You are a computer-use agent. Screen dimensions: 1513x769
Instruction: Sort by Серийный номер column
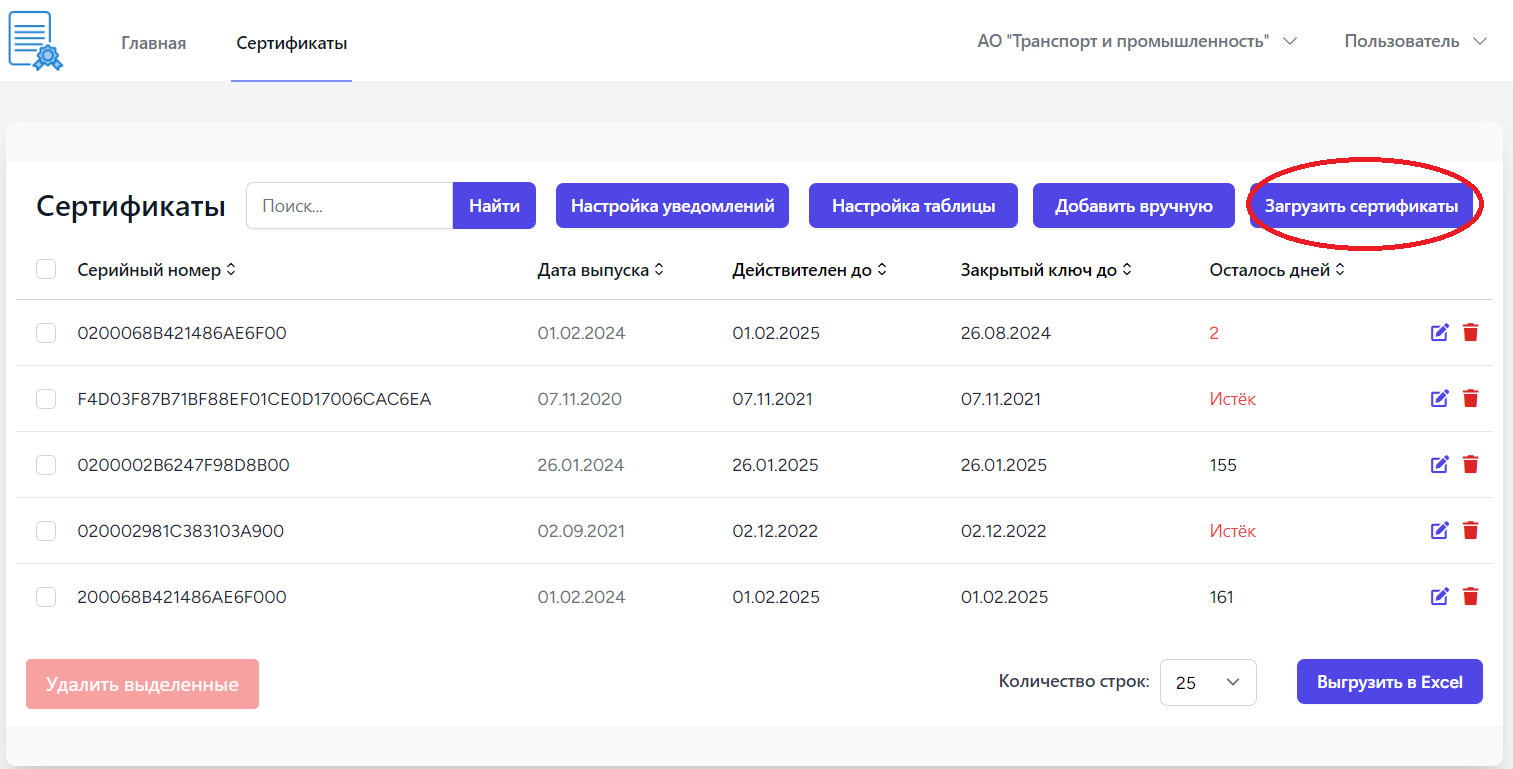click(156, 270)
